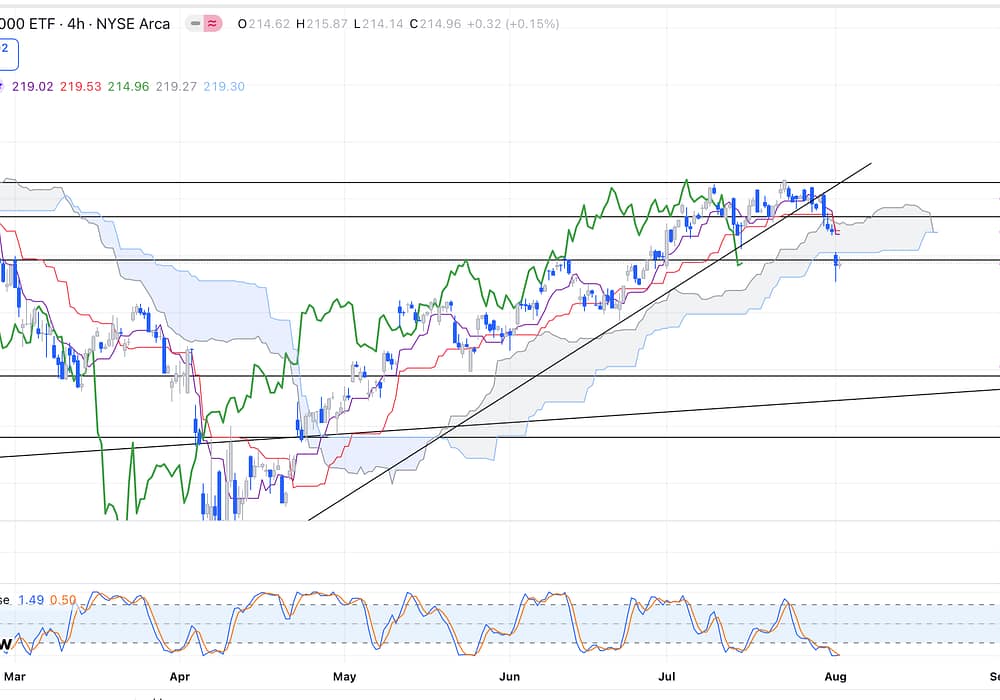The image size is (1000, 700).
Task: Click the pink approximate-equals indicator icon
Action: click(x=212, y=24)
